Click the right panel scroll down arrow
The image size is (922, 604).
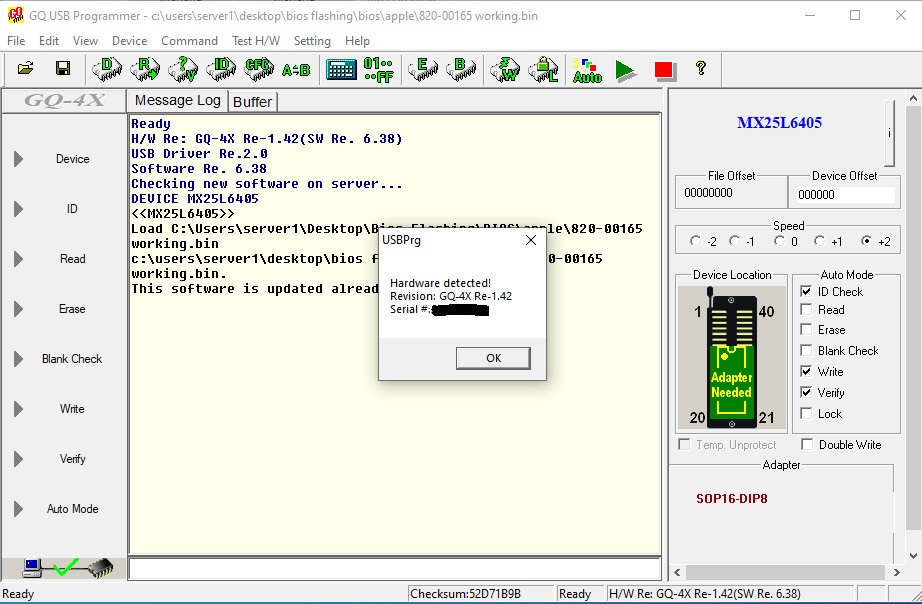[913, 556]
